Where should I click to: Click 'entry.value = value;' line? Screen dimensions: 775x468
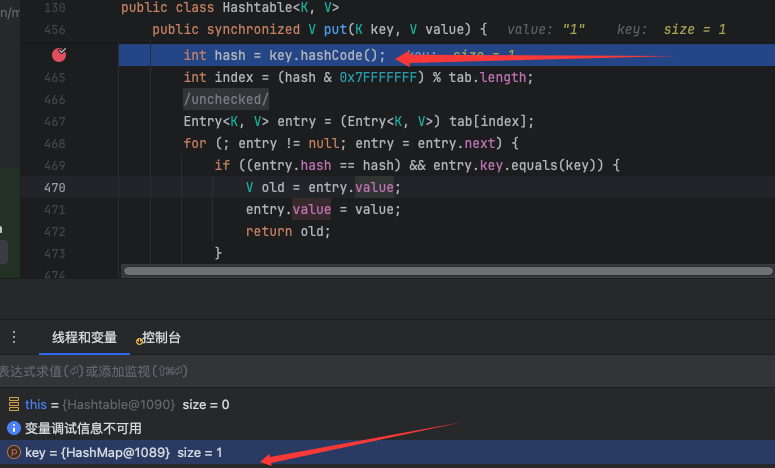pyautogui.click(x=323, y=210)
